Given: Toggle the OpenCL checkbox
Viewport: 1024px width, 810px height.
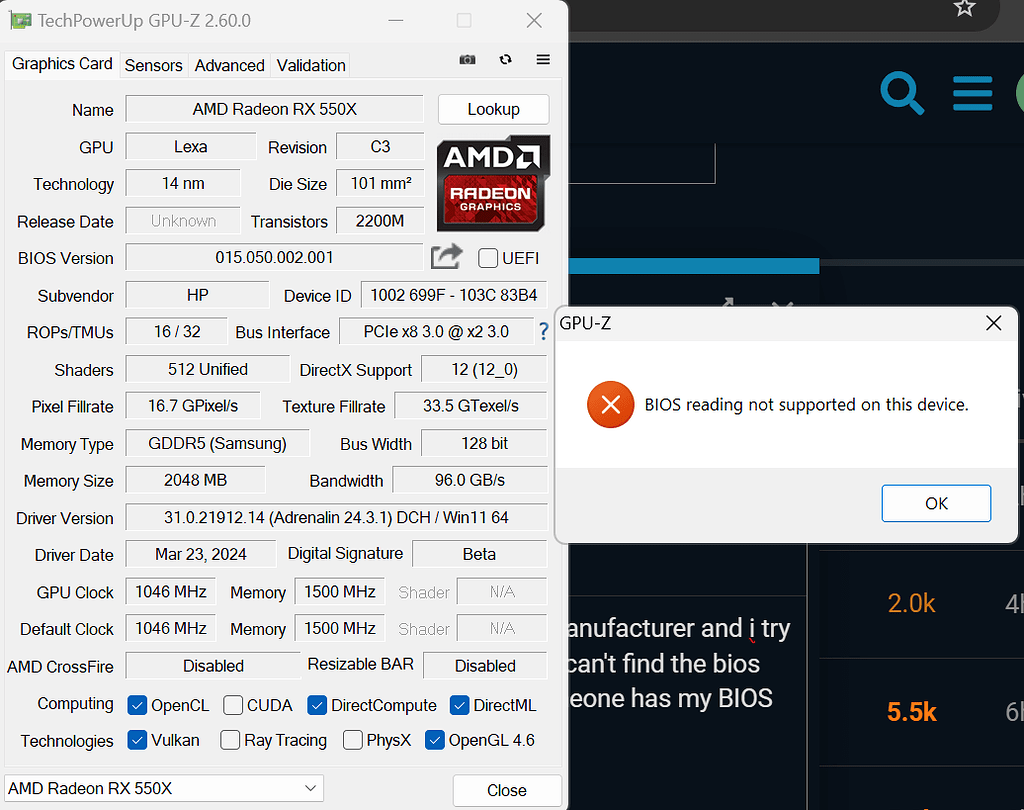Looking at the screenshot, I should [x=137, y=705].
